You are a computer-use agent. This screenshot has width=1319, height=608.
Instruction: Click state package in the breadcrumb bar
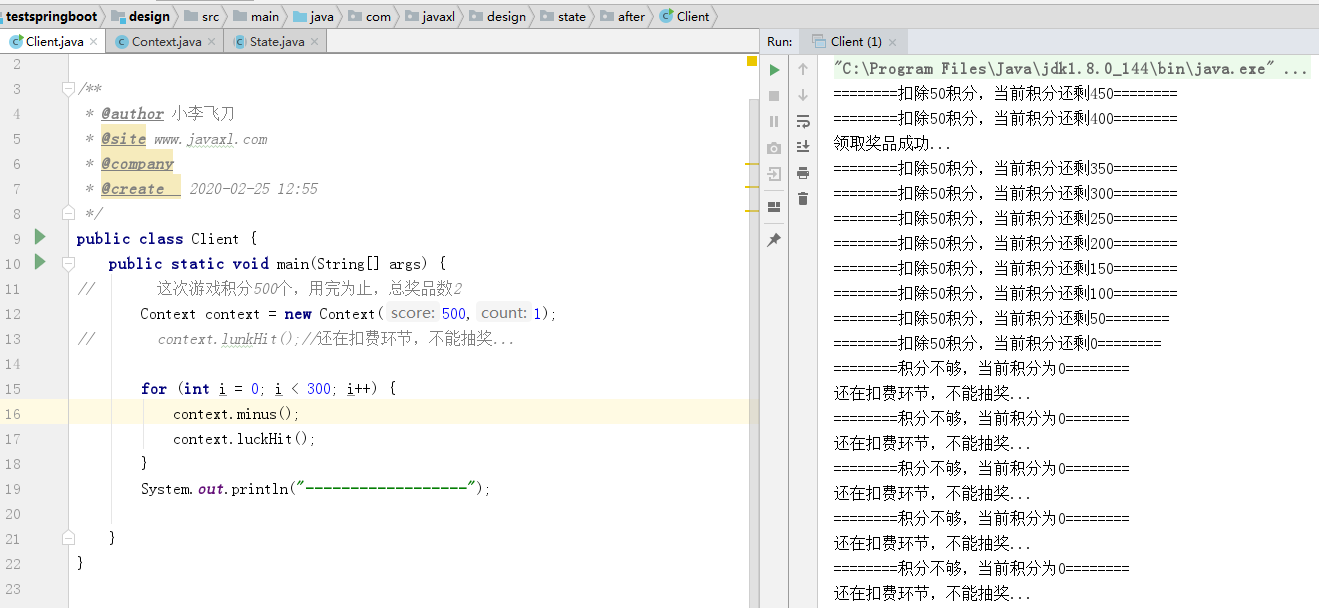(x=564, y=16)
